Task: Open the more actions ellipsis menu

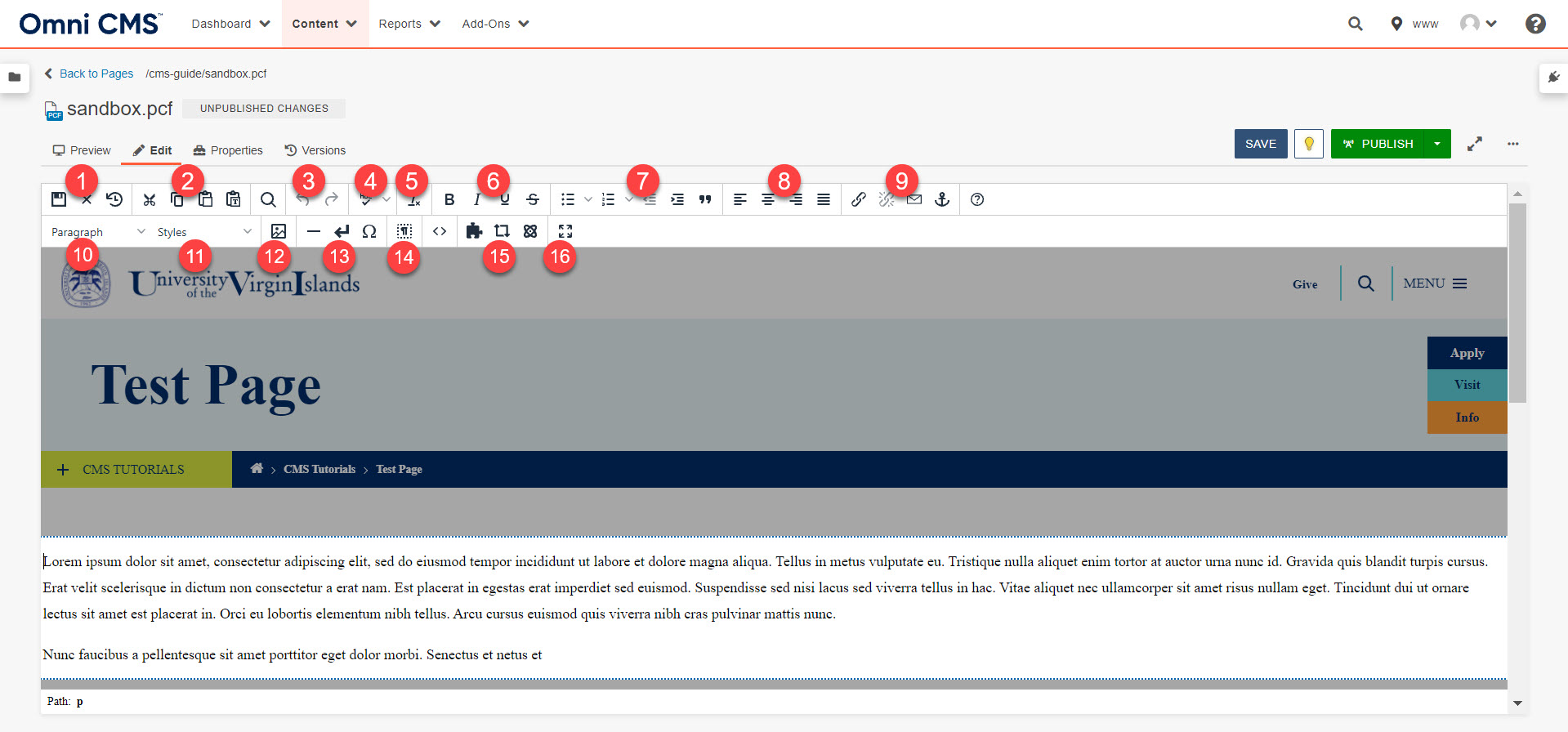Action: pyautogui.click(x=1513, y=144)
